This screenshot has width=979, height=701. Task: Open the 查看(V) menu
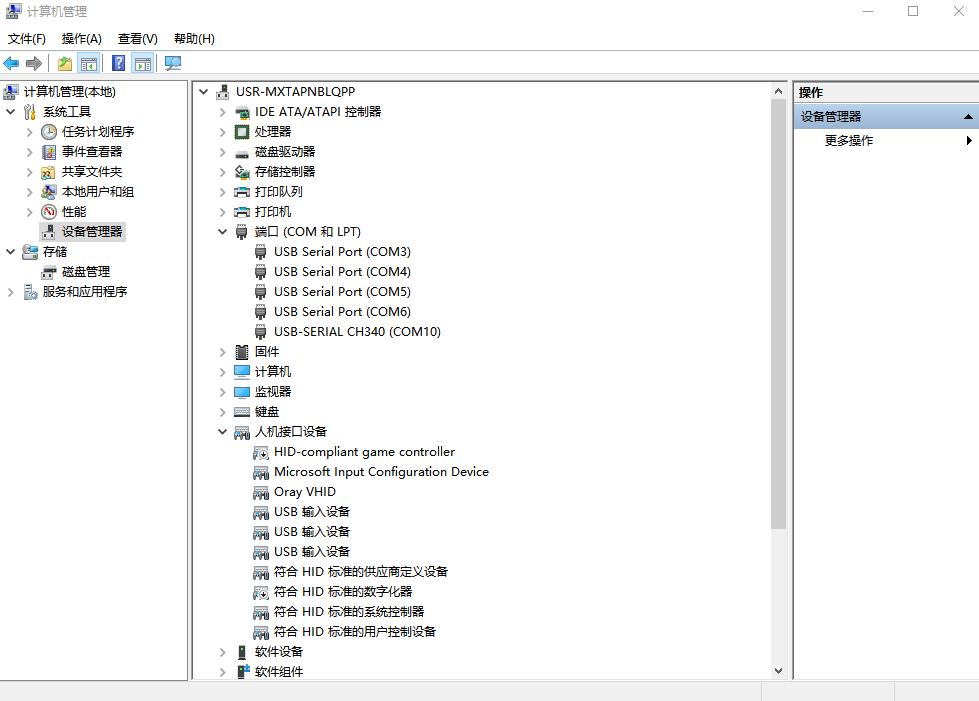[x=137, y=39]
